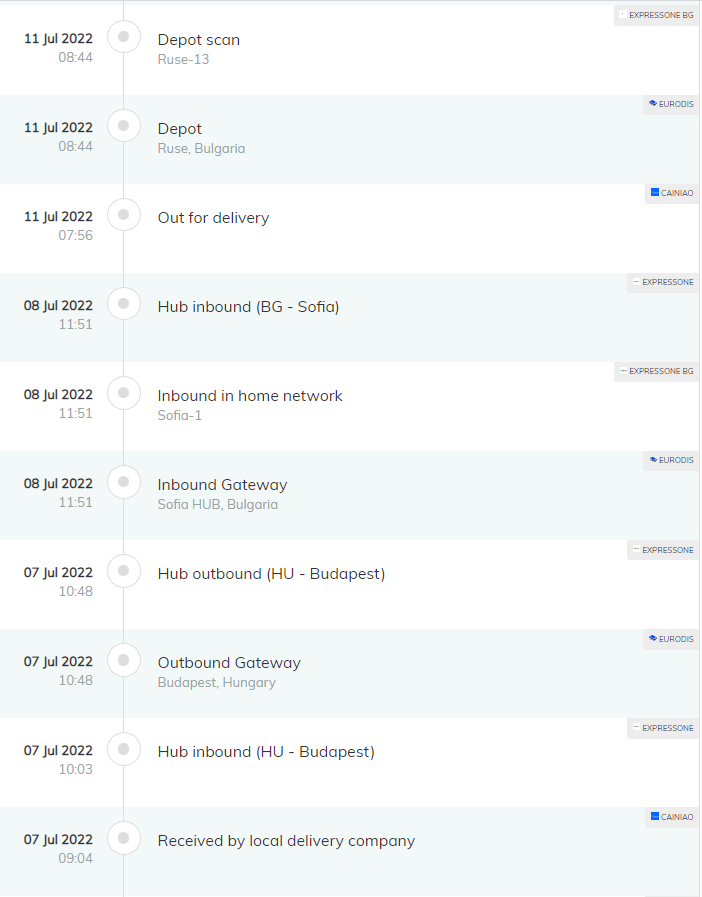
Task: Click the Sofia HUB, Bulgaria location text
Action: click(x=218, y=505)
